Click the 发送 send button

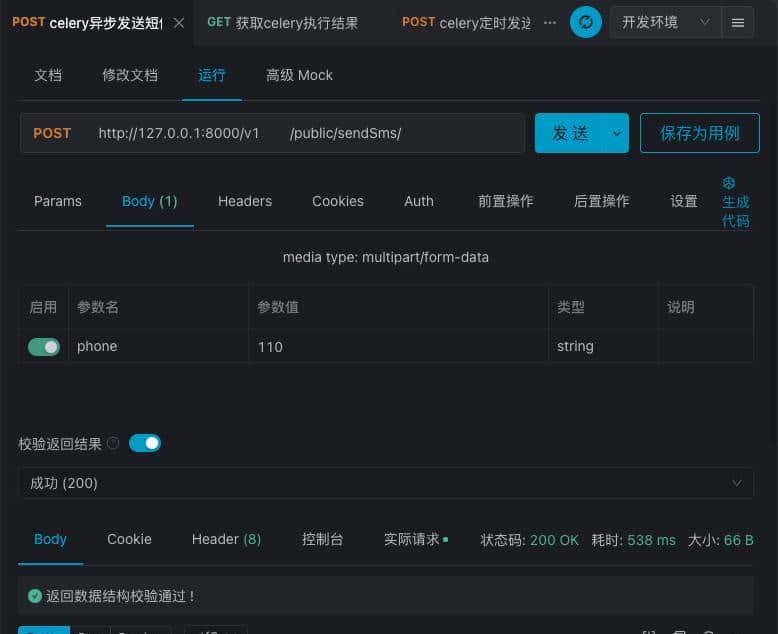[570, 133]
